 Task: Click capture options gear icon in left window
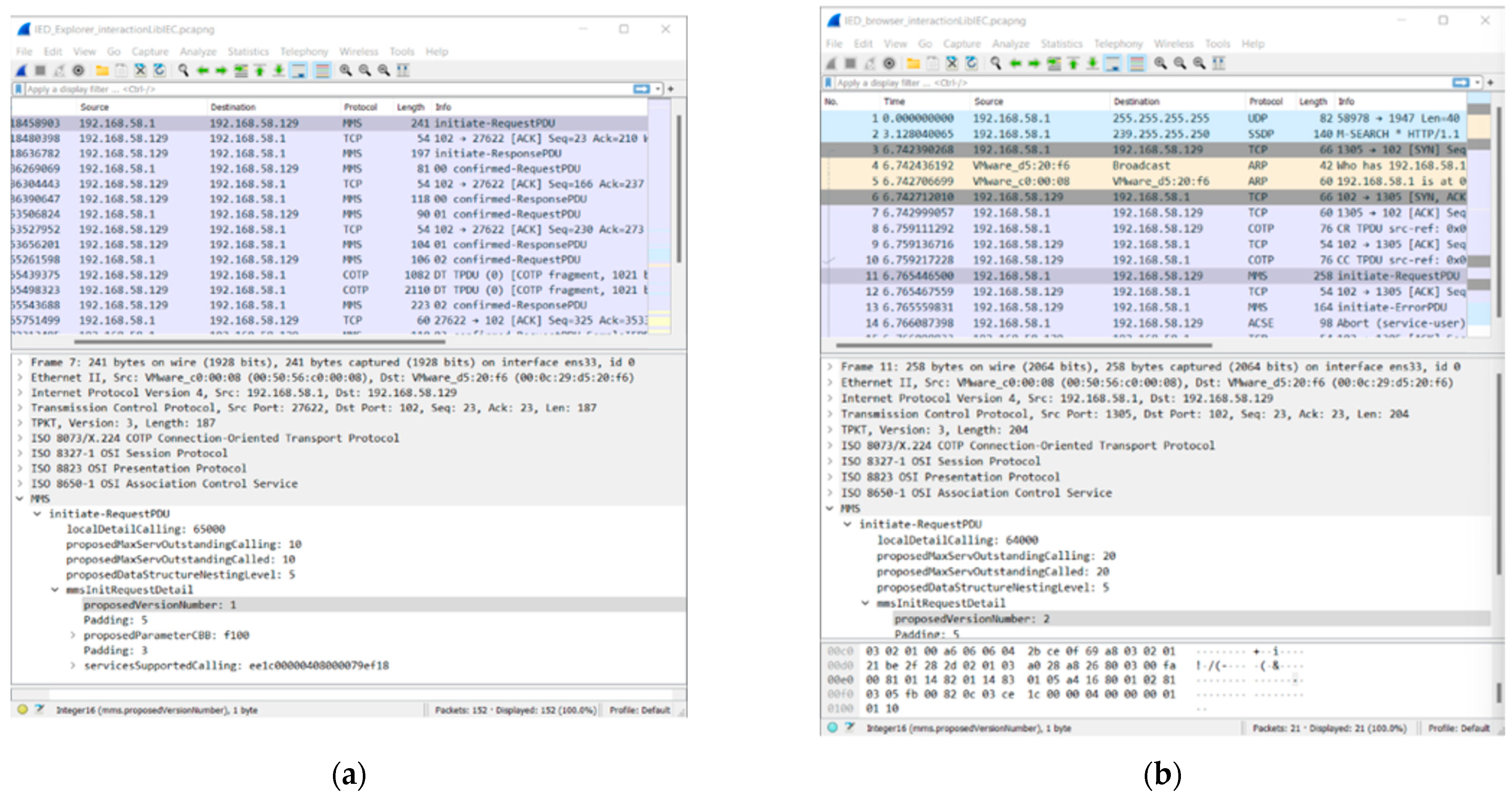78,71
